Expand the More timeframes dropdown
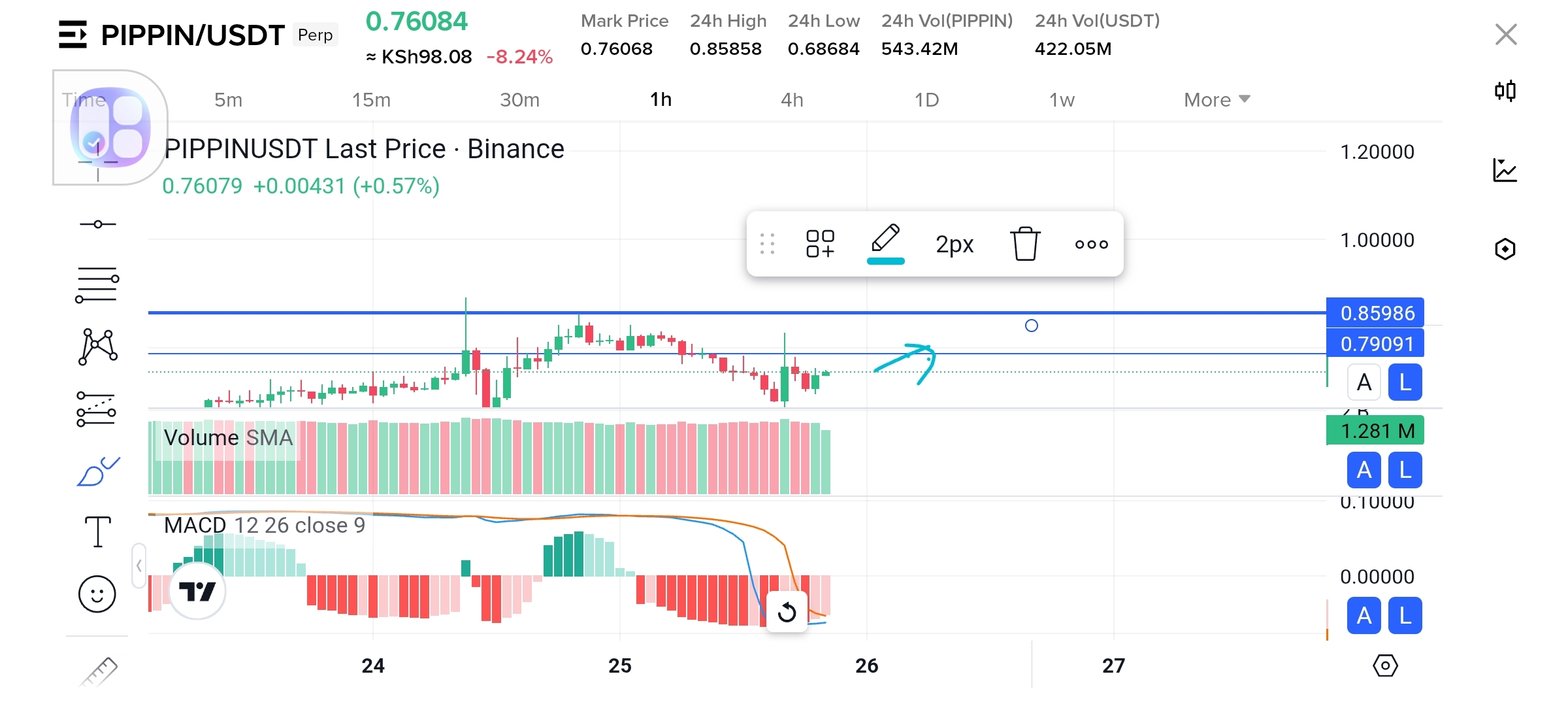Screen dimensions: 1568x706 (x=1217, y=100)
